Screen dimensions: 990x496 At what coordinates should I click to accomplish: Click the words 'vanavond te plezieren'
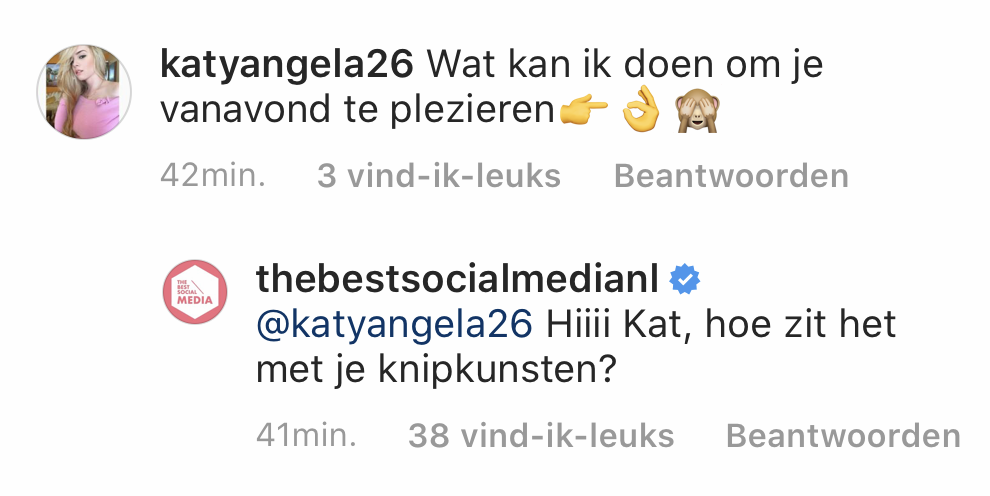[357, 112]
